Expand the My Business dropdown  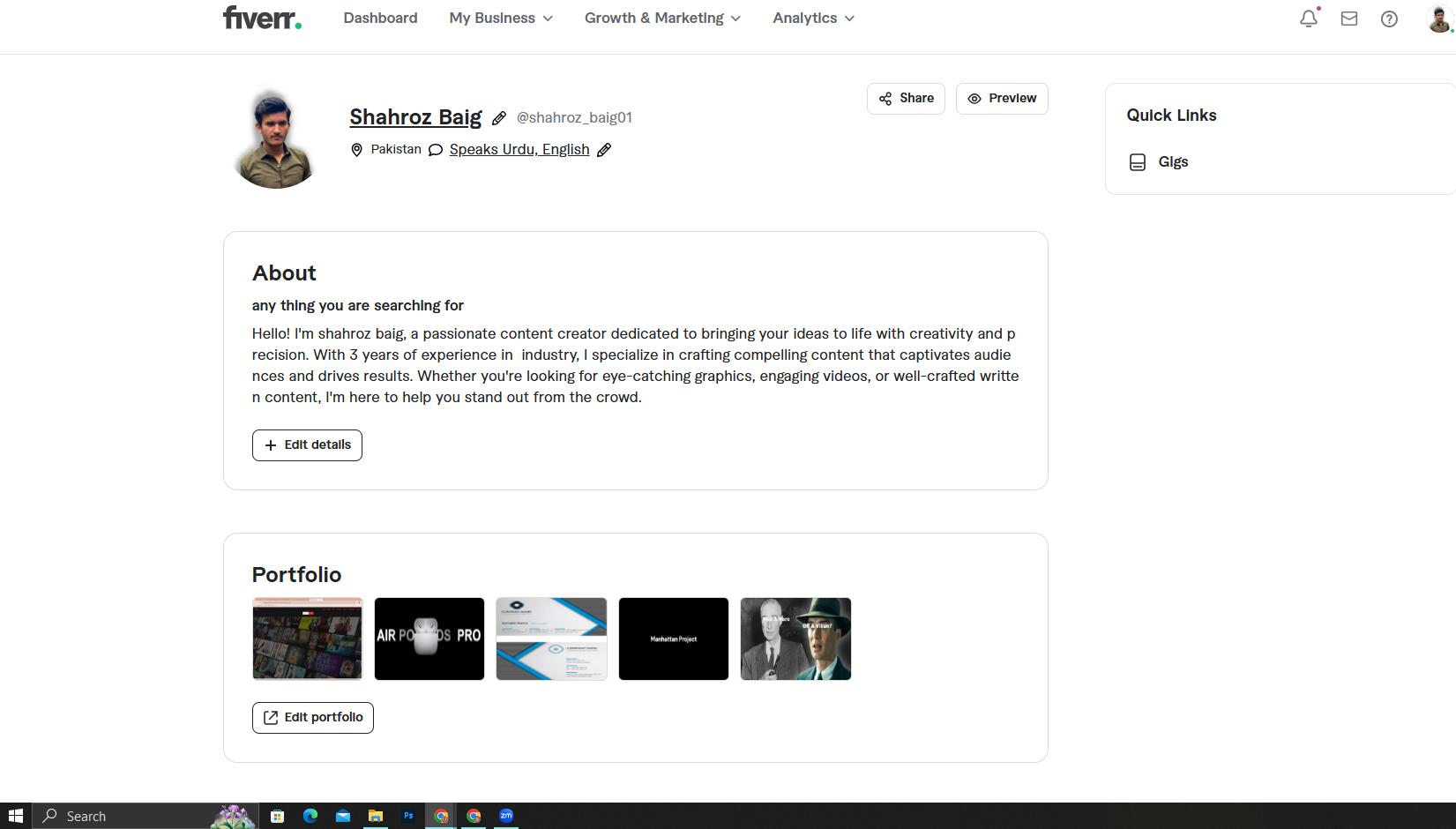click(501, 19)
